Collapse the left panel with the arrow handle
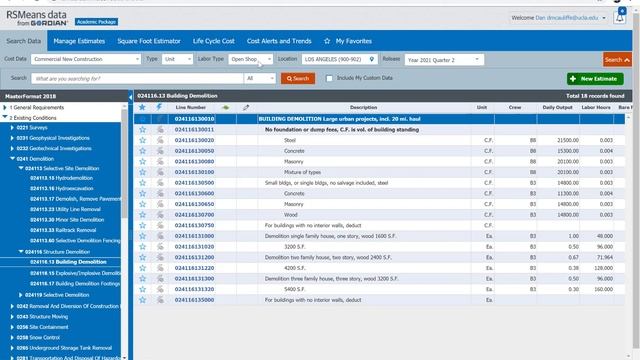This screenshot has width=640, height=360. pos(131,97)
